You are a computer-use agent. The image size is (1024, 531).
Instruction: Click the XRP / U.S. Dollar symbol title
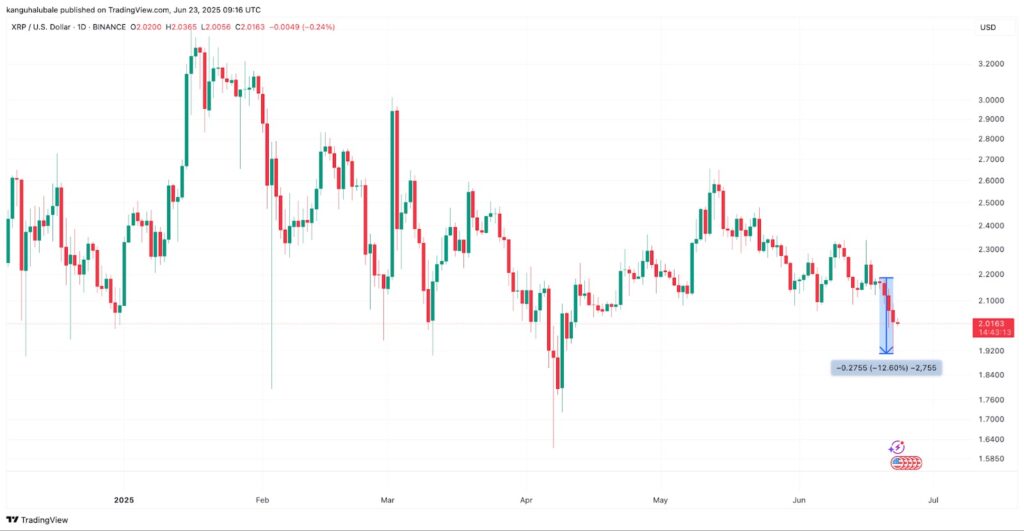coord(46,25)
